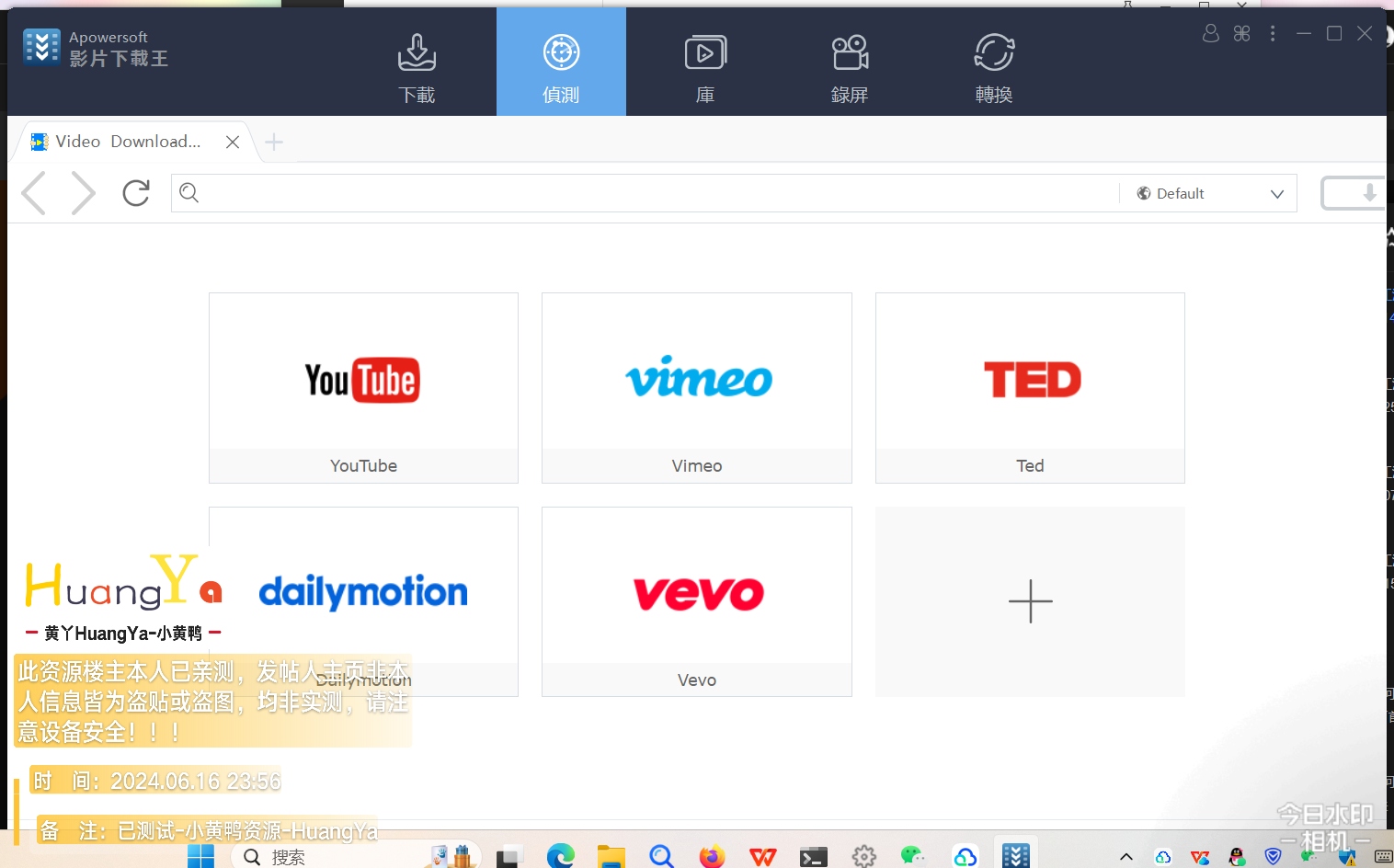Open File Explorer from taskbar
The width and height of the screenshot is (1394, 868).
point(611,857)
